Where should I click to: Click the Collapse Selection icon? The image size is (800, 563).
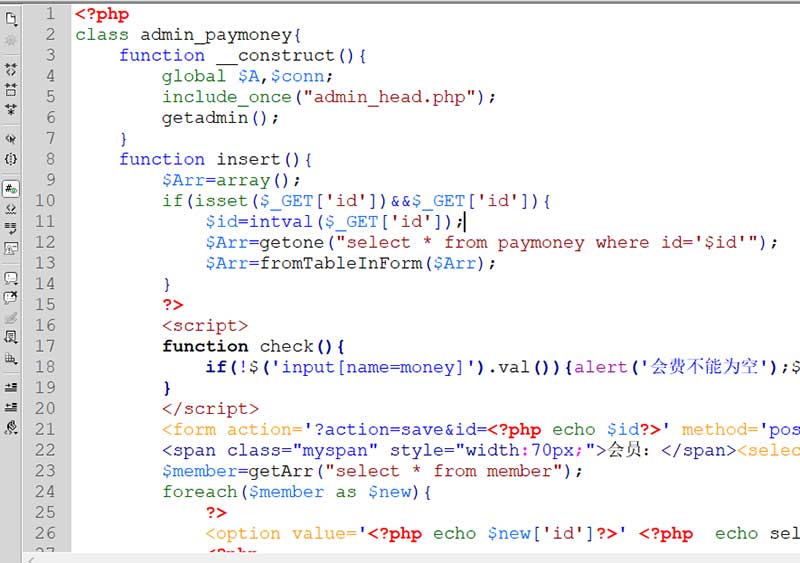11,90
